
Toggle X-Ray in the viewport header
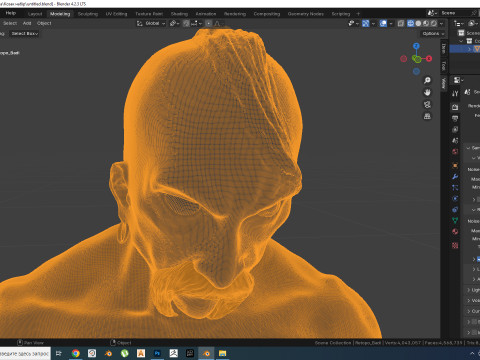pos(401,23)
